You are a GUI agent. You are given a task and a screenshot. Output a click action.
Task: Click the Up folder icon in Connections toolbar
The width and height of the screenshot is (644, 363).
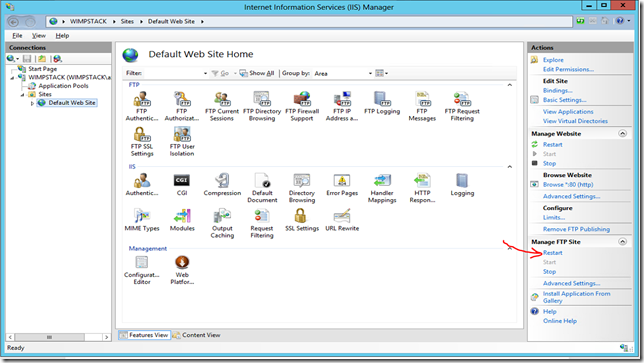pyautogui.click(x=42, y=59)
